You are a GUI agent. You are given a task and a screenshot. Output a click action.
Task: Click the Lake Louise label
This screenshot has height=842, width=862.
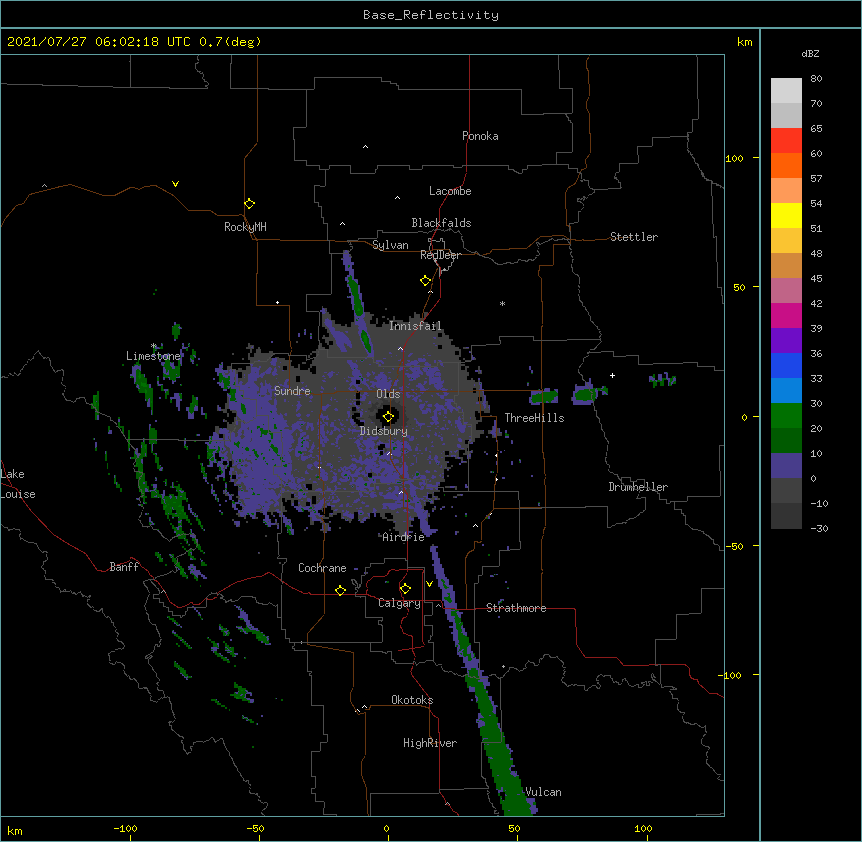coord(18,484)
